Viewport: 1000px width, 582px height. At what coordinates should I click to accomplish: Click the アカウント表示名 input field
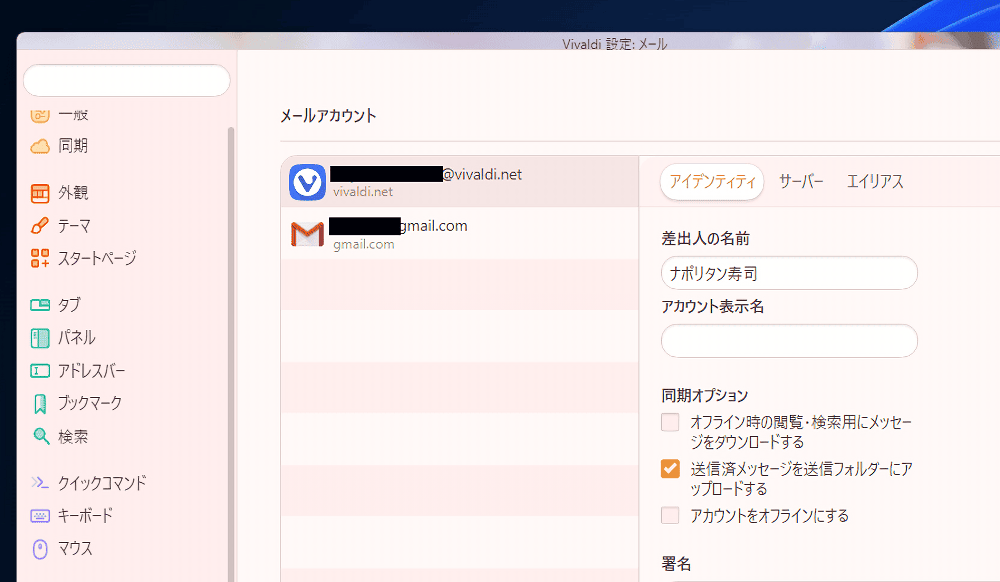click(789, 340)
